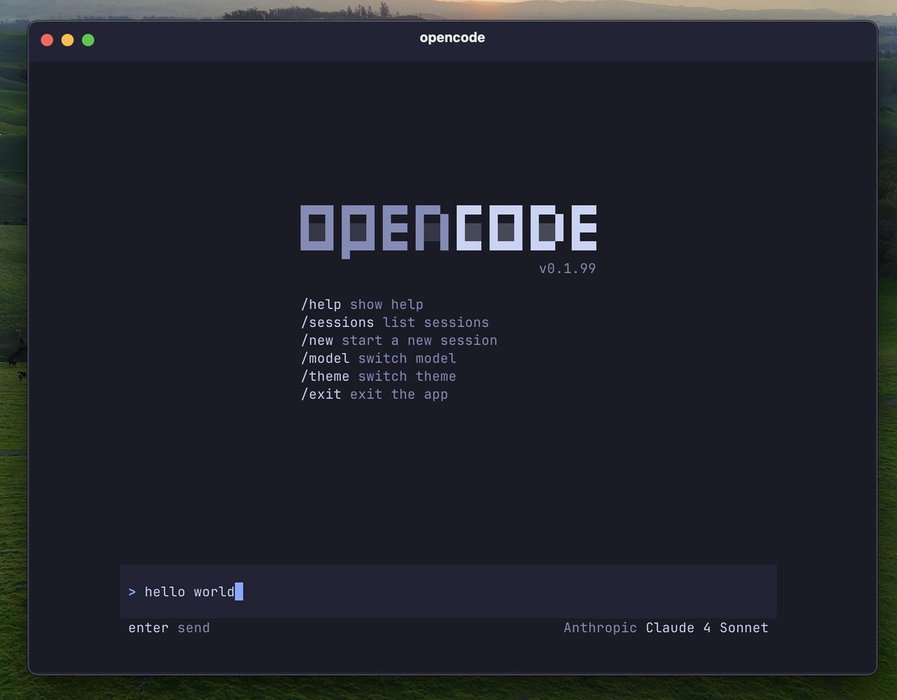Close the window with the red button

[46, 40]
